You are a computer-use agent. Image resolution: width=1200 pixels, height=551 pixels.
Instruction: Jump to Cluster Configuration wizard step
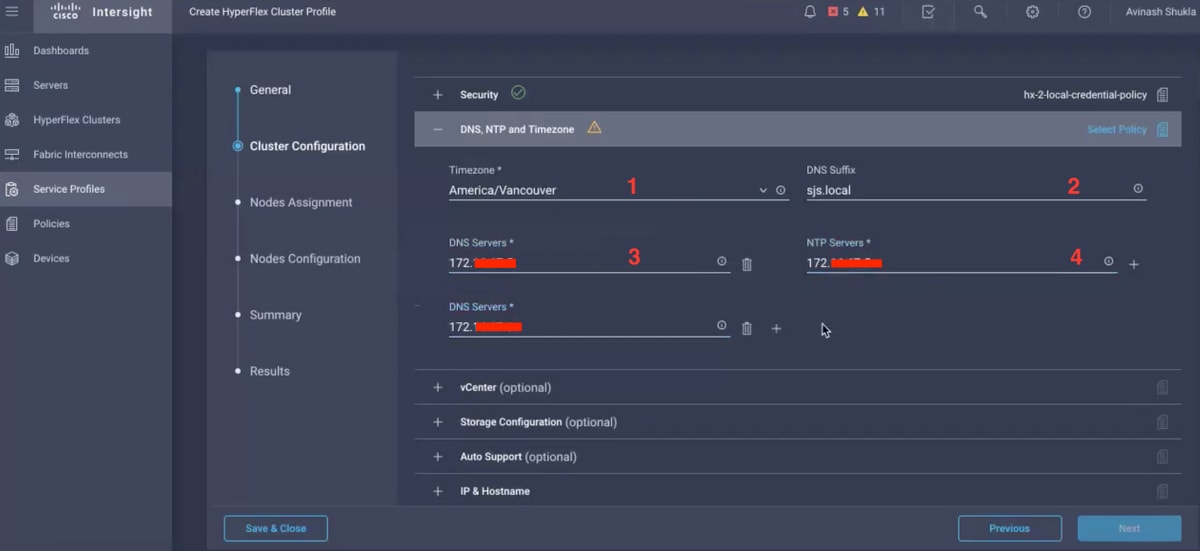(x=307, y=146)
